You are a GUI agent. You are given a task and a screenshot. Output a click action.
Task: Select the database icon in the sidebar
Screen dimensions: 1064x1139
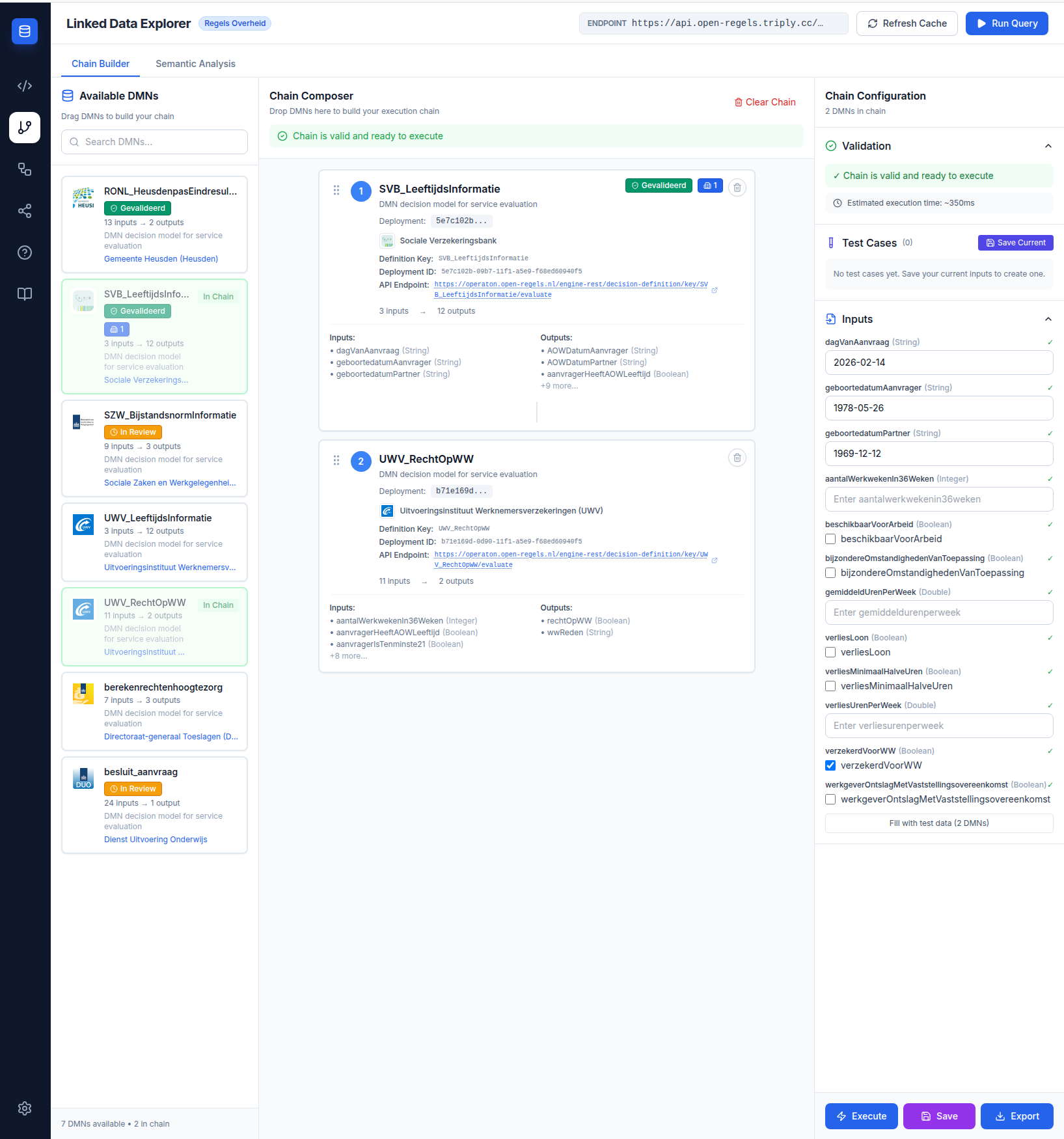pyautogui.click(x=25, y=31)
